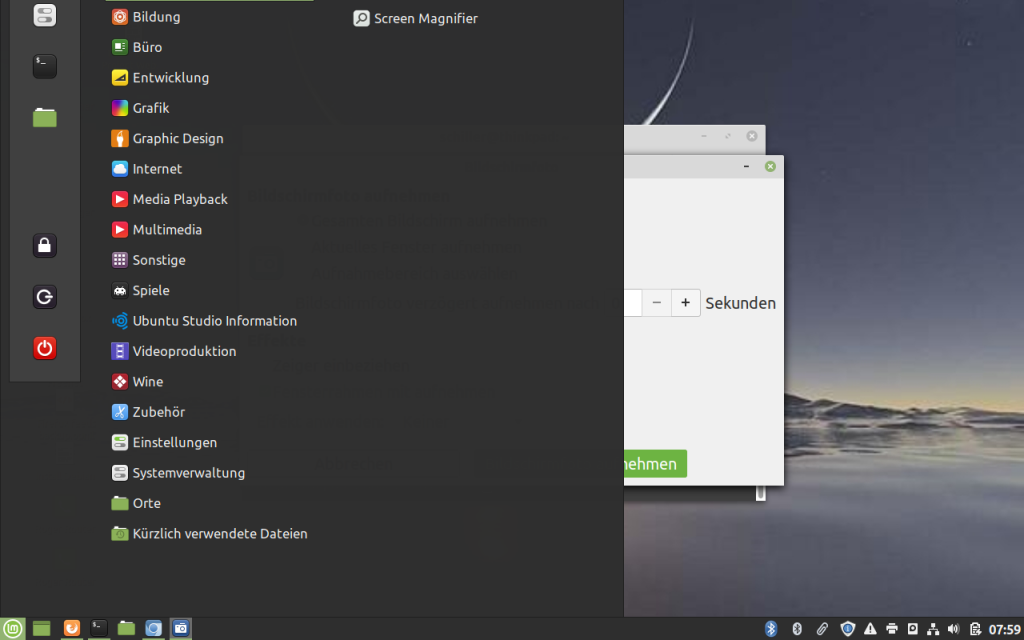Click the log out icon
This screenshot has width=1024, height=640.
click(44, 297)
